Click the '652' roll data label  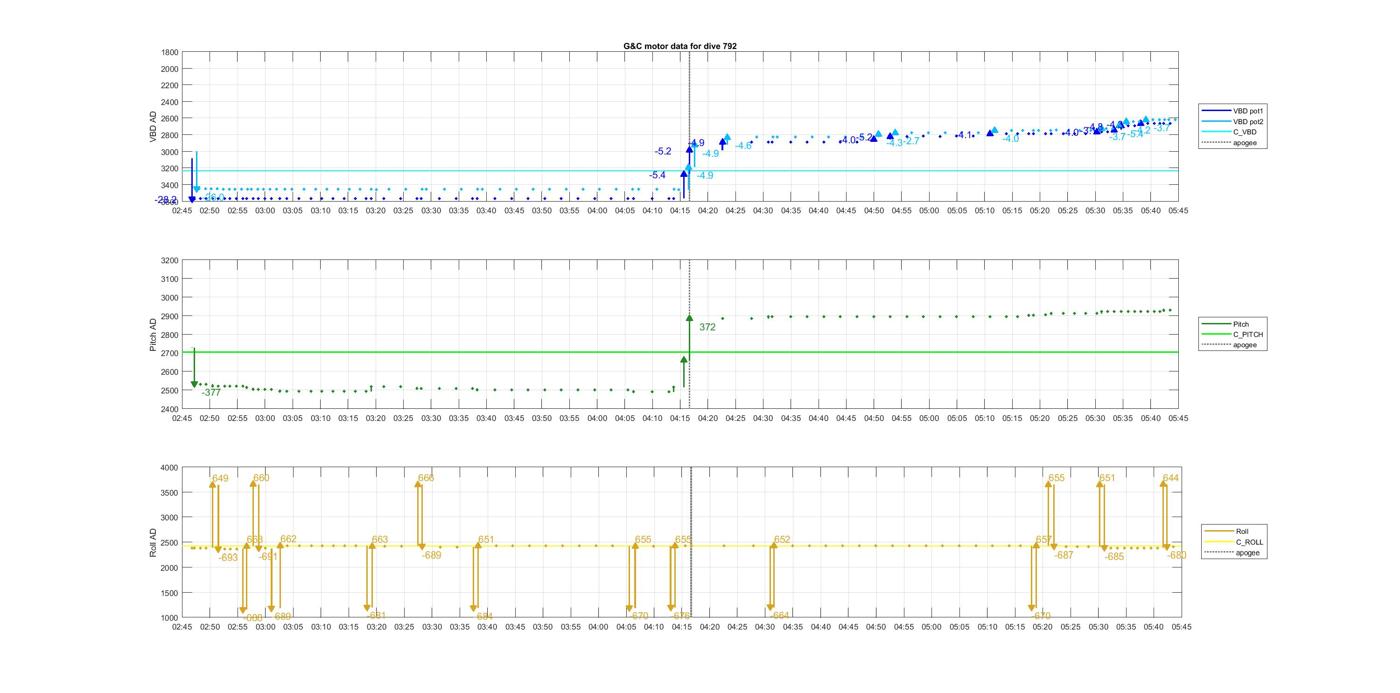(x=782, y=540)
